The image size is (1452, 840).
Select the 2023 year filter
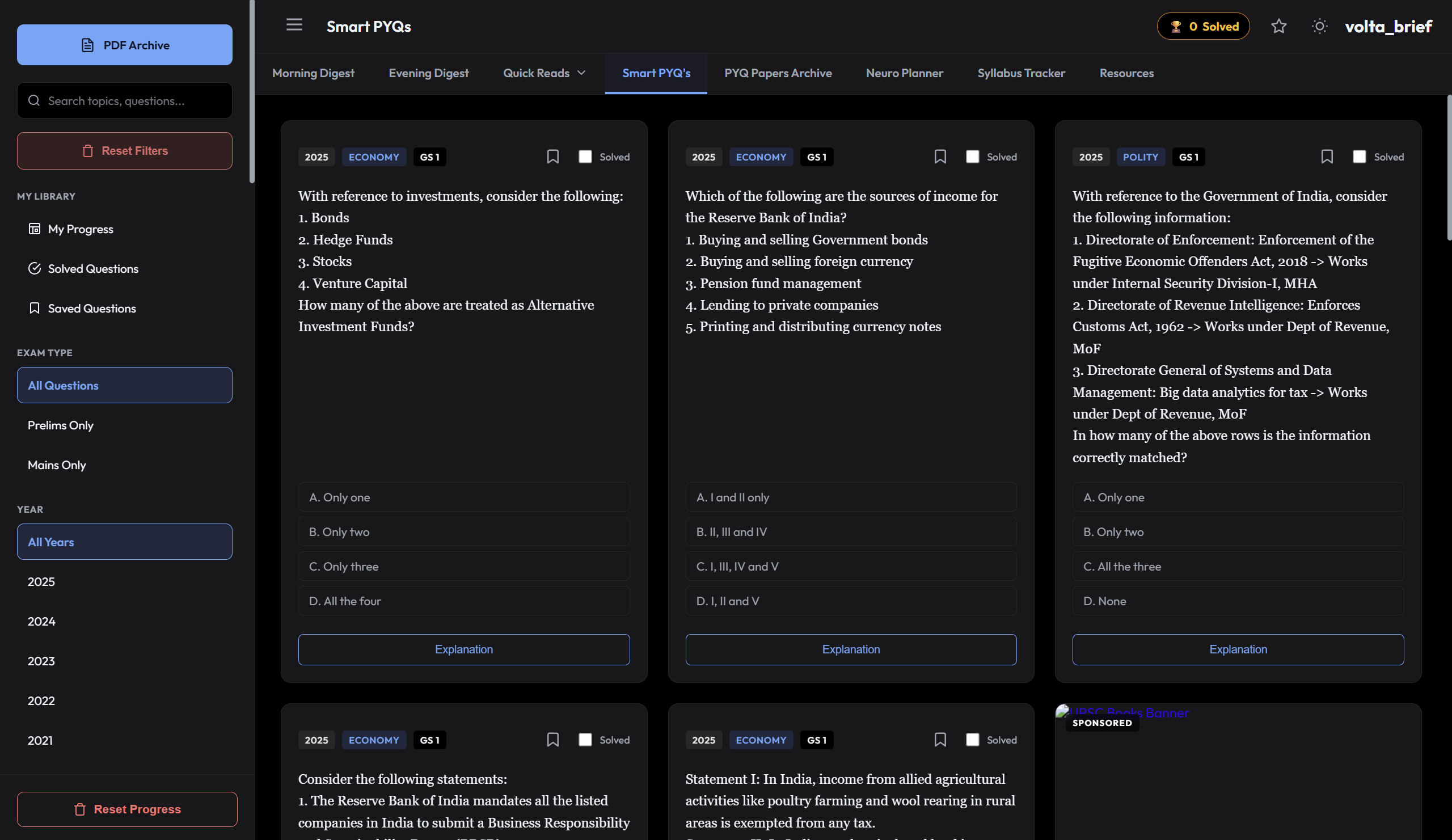pyautogui.click(x=40, y=661)
